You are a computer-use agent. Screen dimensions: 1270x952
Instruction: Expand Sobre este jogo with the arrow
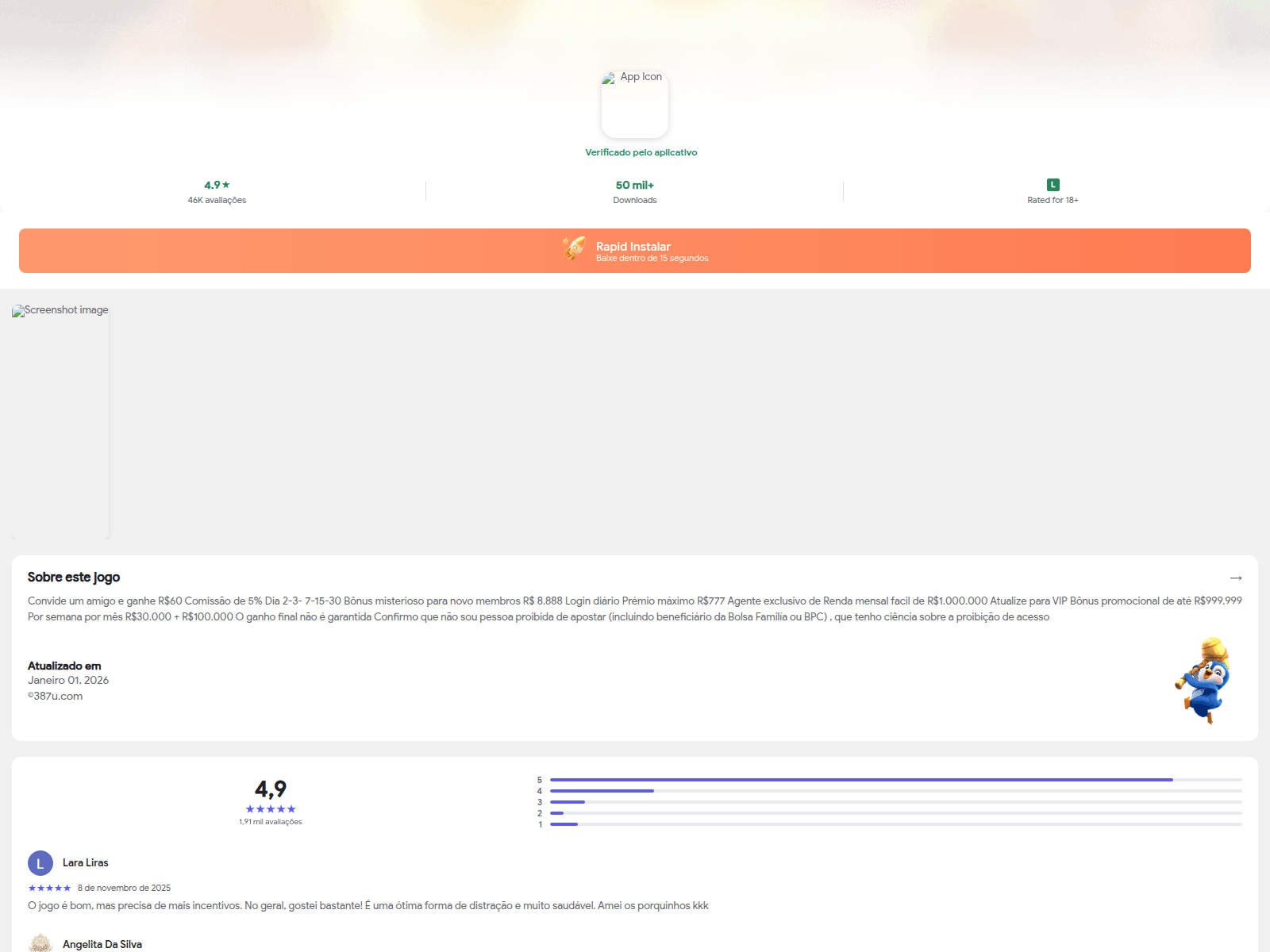[x=1235, y=578]
